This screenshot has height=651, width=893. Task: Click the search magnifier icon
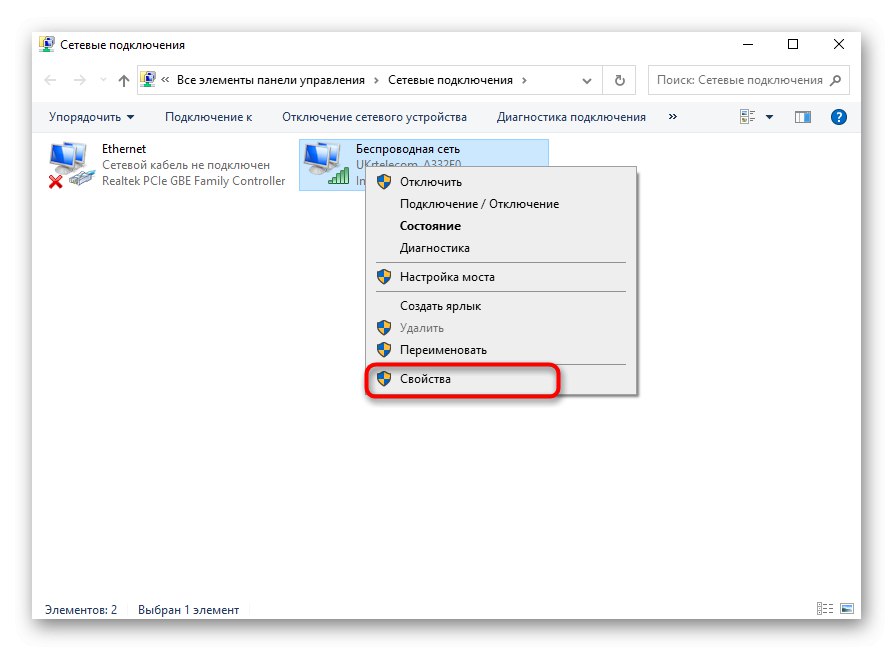(x=835, y=80)
